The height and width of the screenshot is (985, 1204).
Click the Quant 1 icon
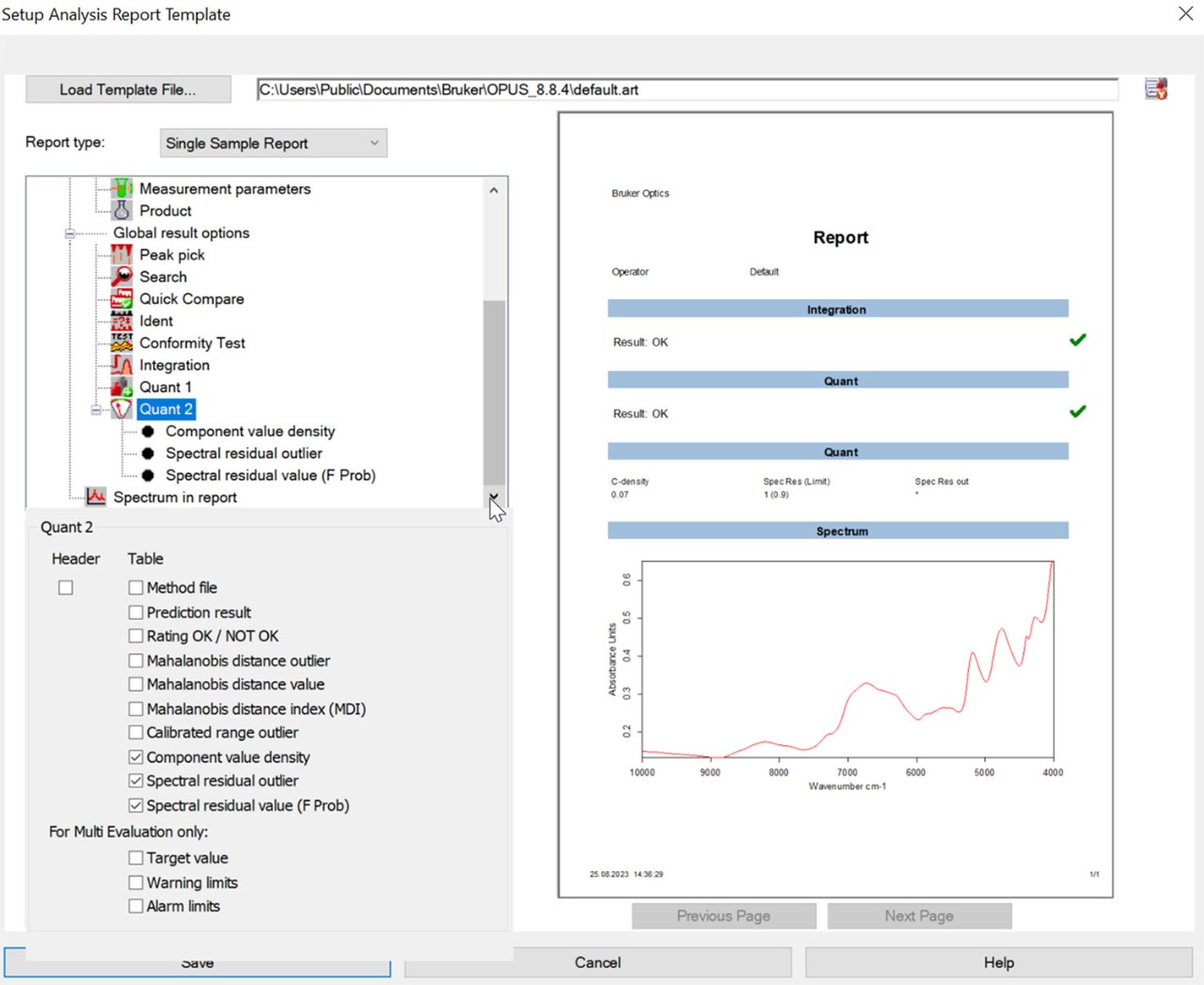tap(121, 387)
